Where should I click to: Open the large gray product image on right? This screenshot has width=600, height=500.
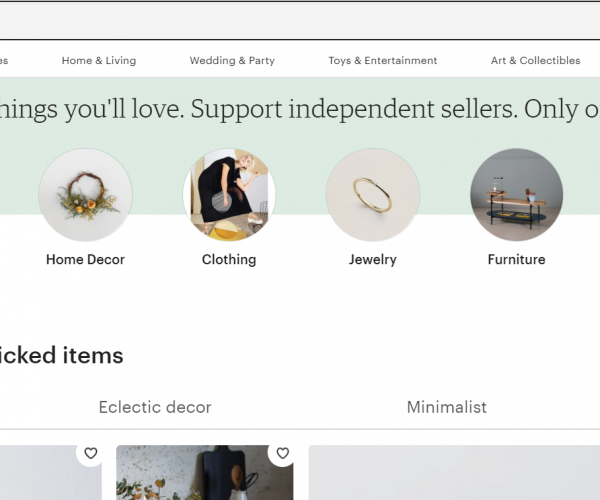pos(454,472)
